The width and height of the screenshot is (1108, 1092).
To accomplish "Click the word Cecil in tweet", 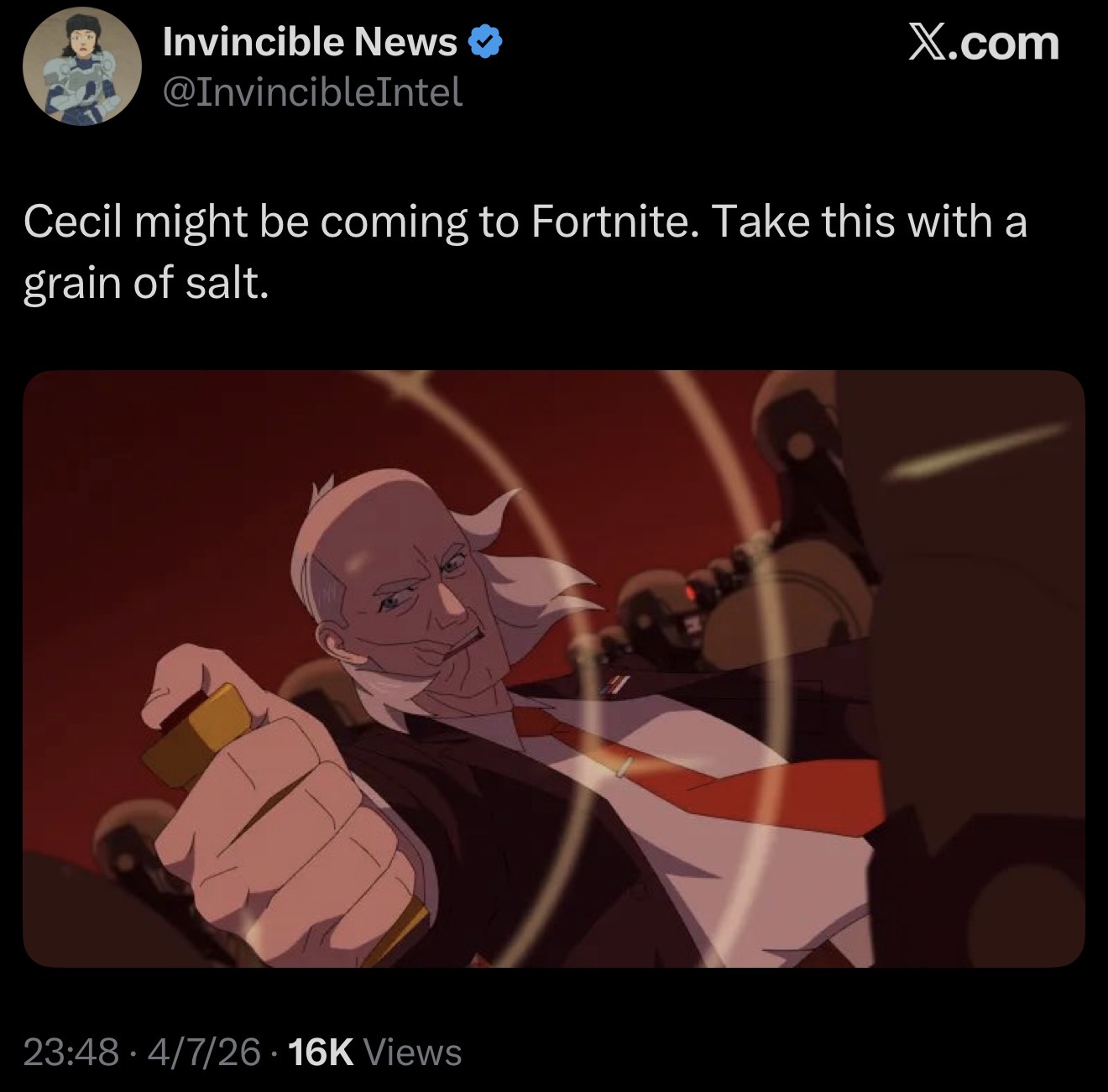I will click(x=72, y=222).
